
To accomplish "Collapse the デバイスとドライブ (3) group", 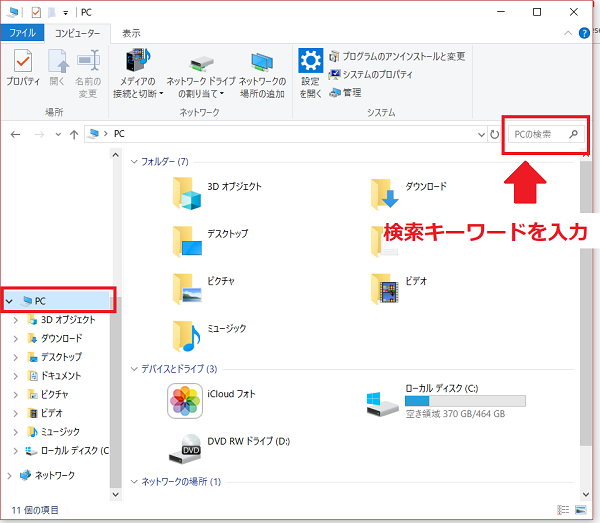I will click(134, 369).
